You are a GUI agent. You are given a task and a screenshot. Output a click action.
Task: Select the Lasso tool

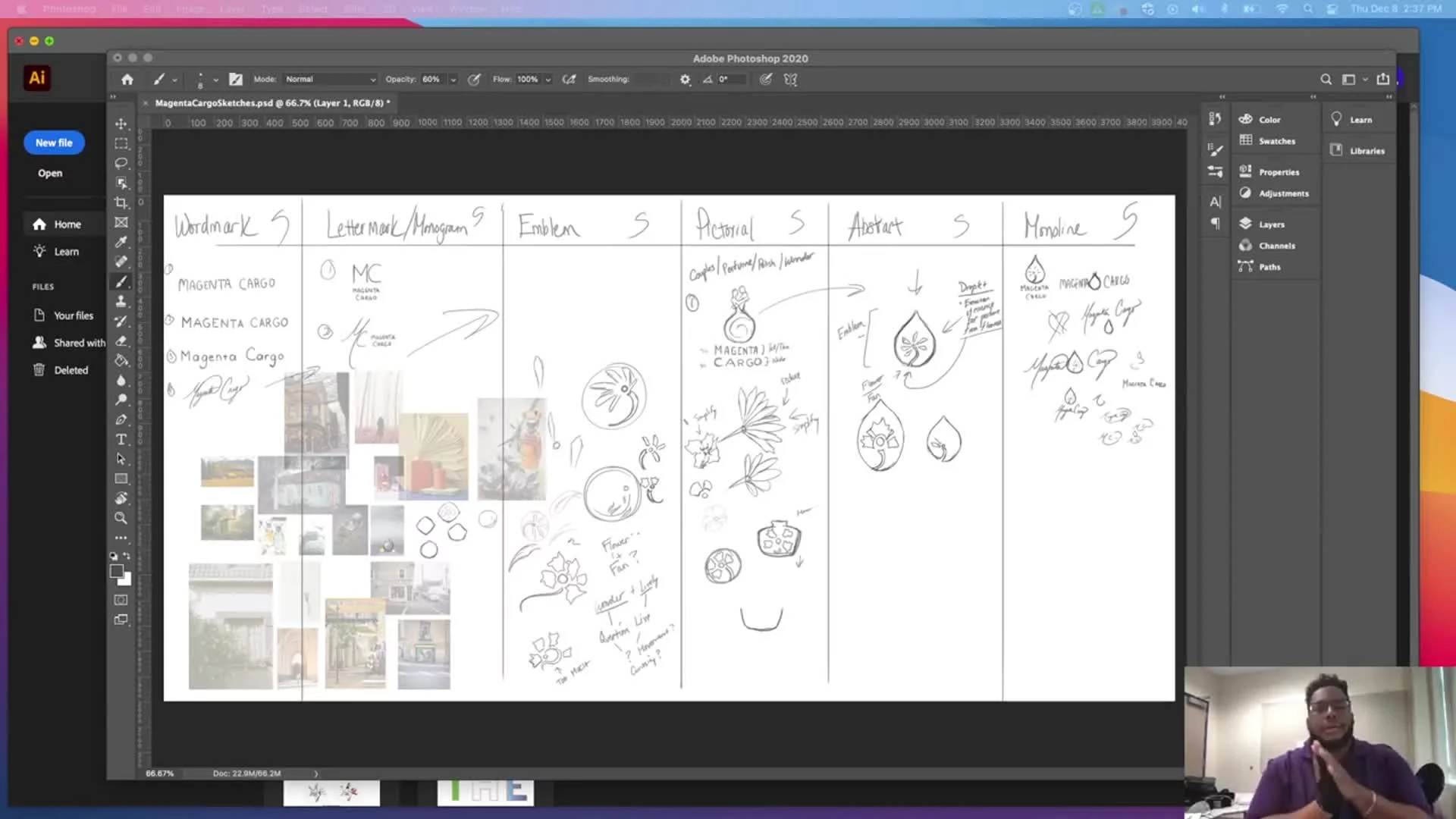click(x=121, y=163)
